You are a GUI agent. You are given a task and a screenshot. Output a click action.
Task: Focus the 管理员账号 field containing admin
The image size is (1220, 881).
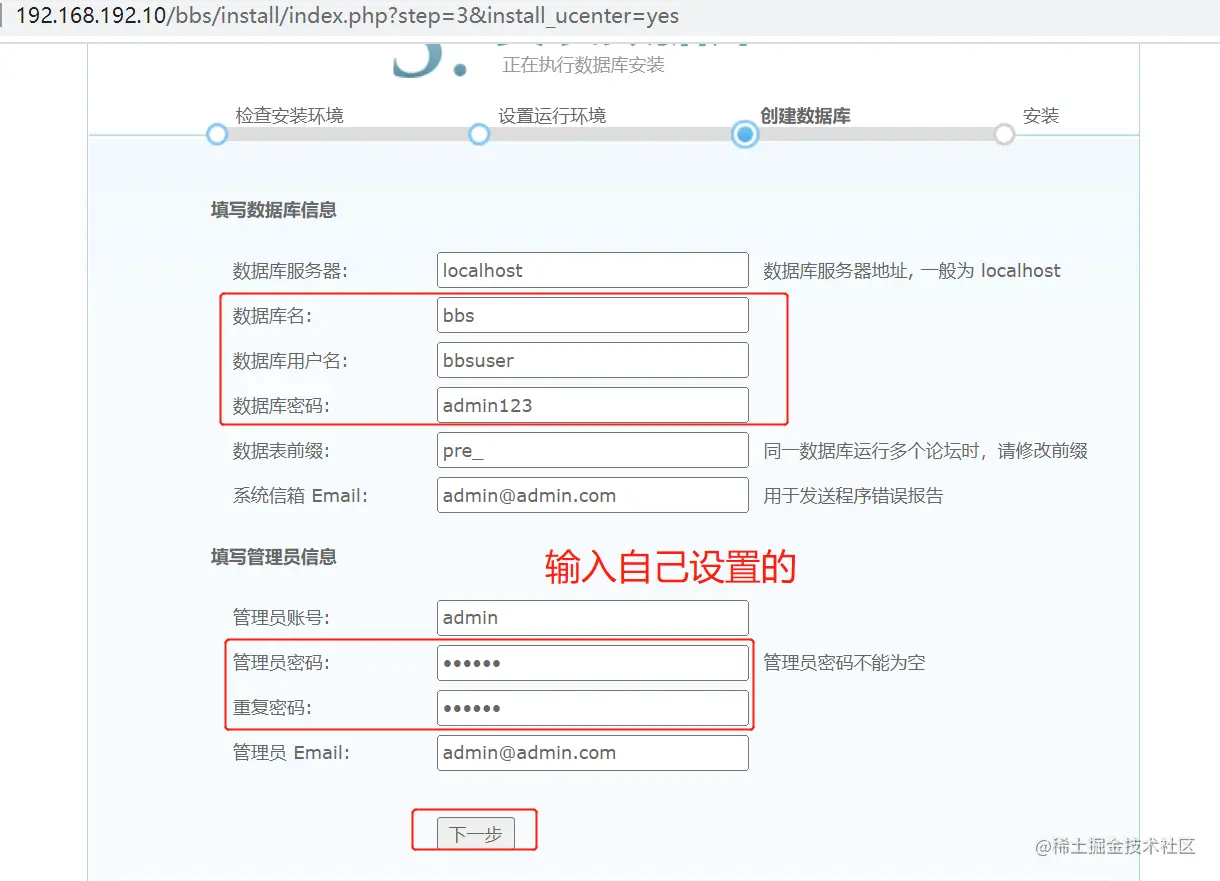[x=593, y=617]
